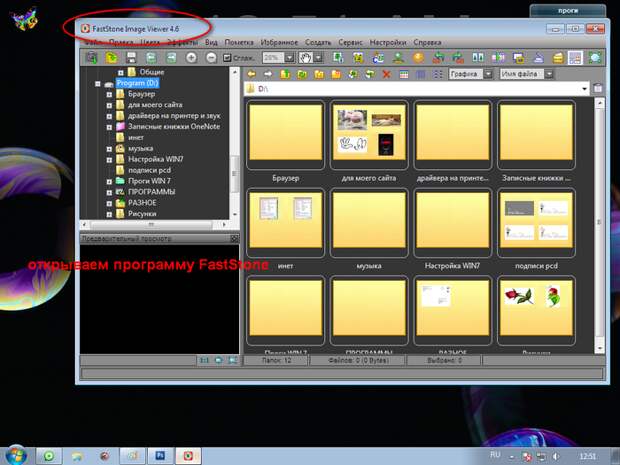Screen dimensions: 620x465
Task: Collapse the Program (D:) tree node
Action: point(98,83)
